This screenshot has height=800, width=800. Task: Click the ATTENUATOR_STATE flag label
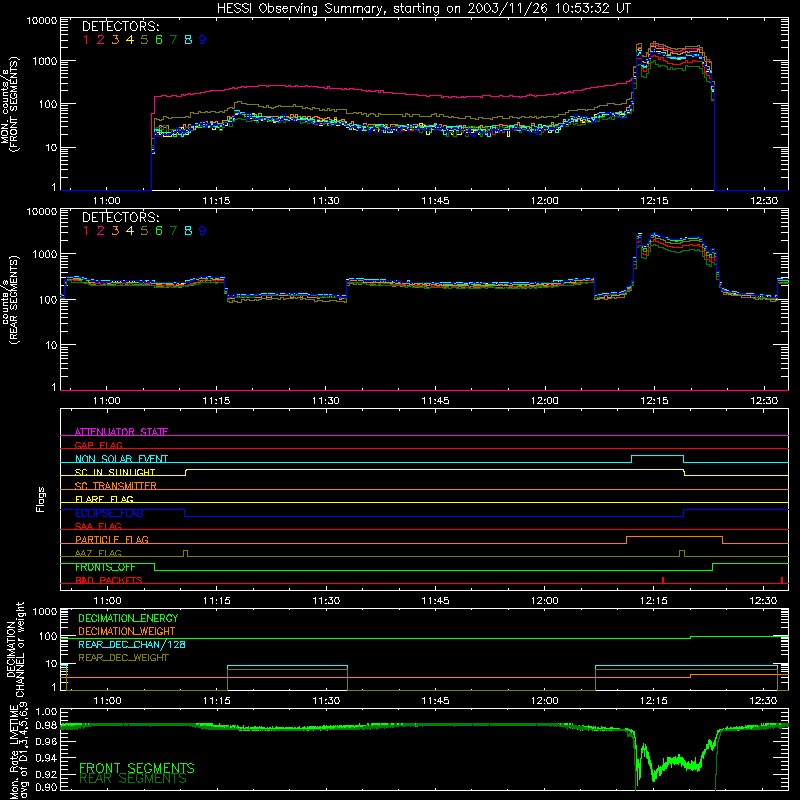pos(121,432)
